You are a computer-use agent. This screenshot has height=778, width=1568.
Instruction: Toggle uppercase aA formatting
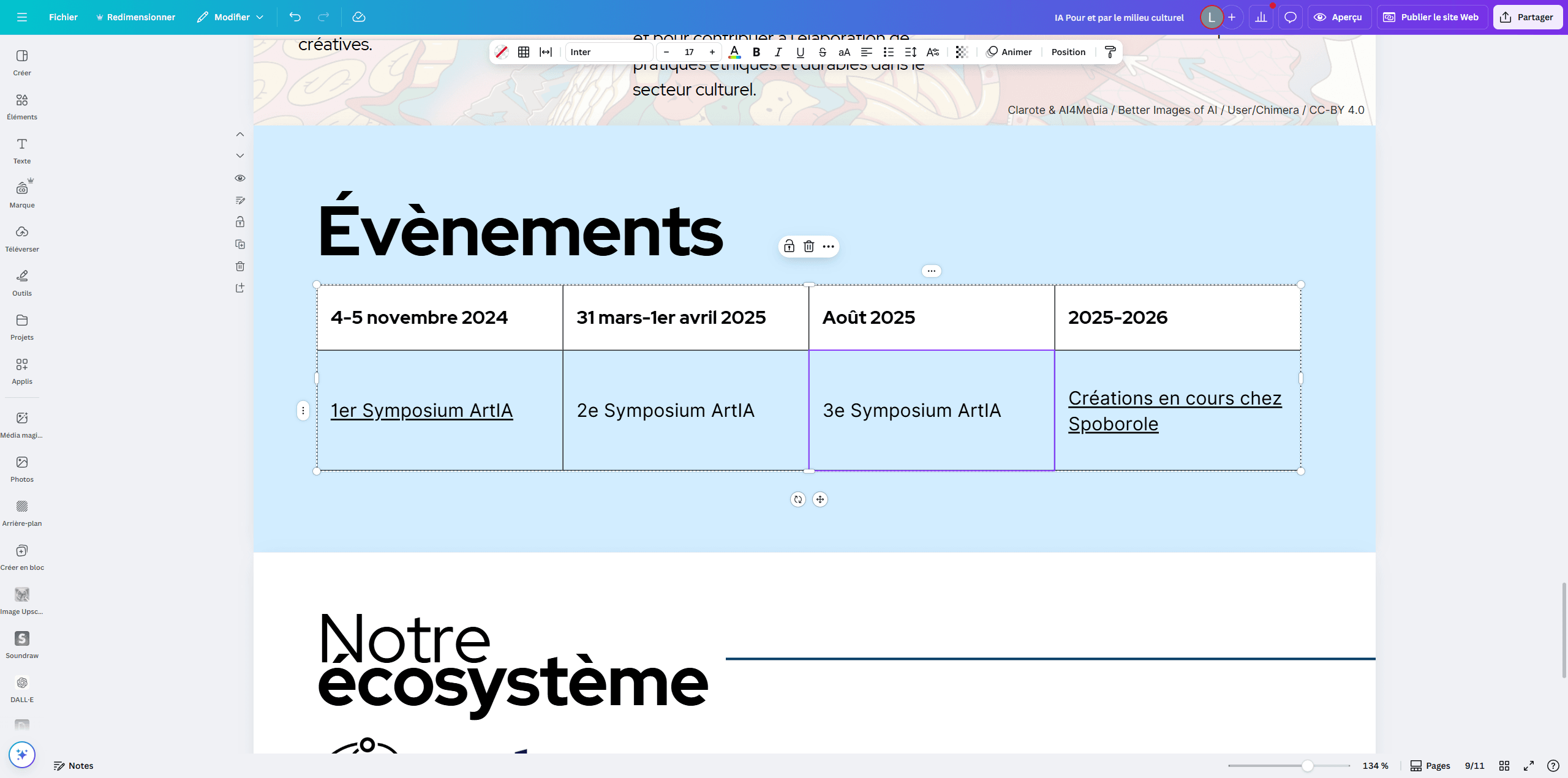[x=845, y=52]
